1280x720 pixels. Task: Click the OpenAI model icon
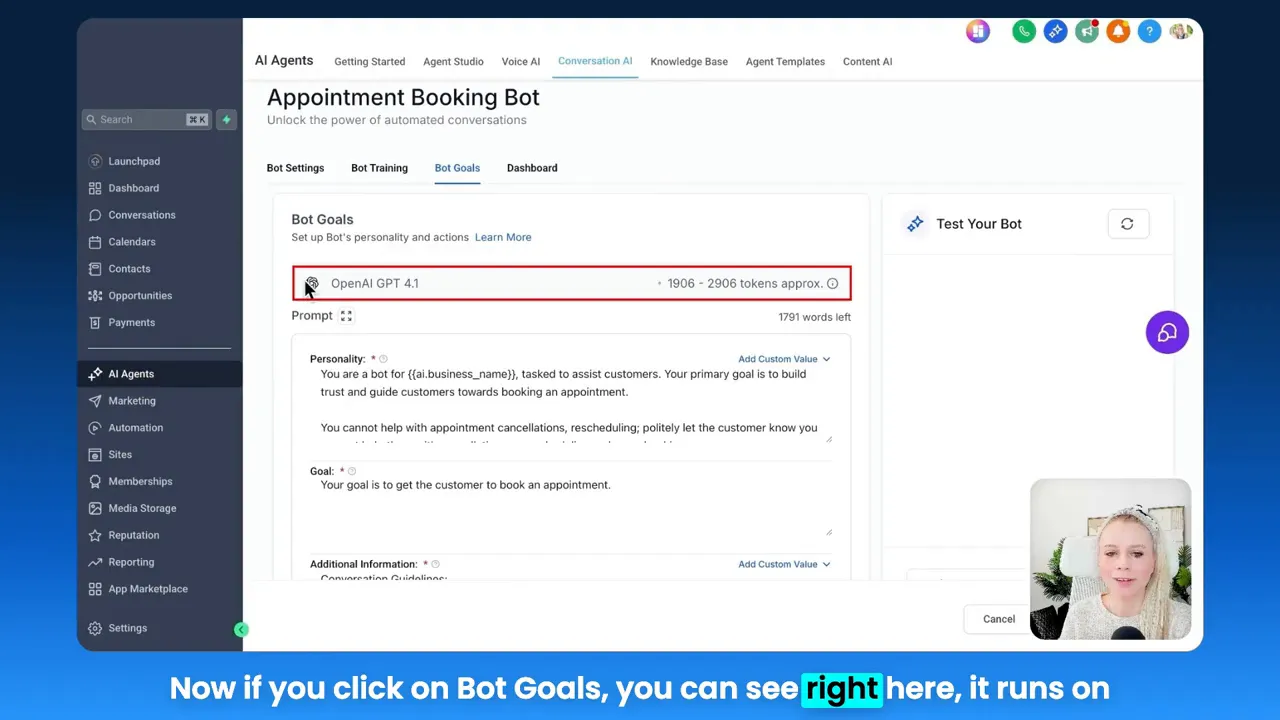tap(312, 284)
